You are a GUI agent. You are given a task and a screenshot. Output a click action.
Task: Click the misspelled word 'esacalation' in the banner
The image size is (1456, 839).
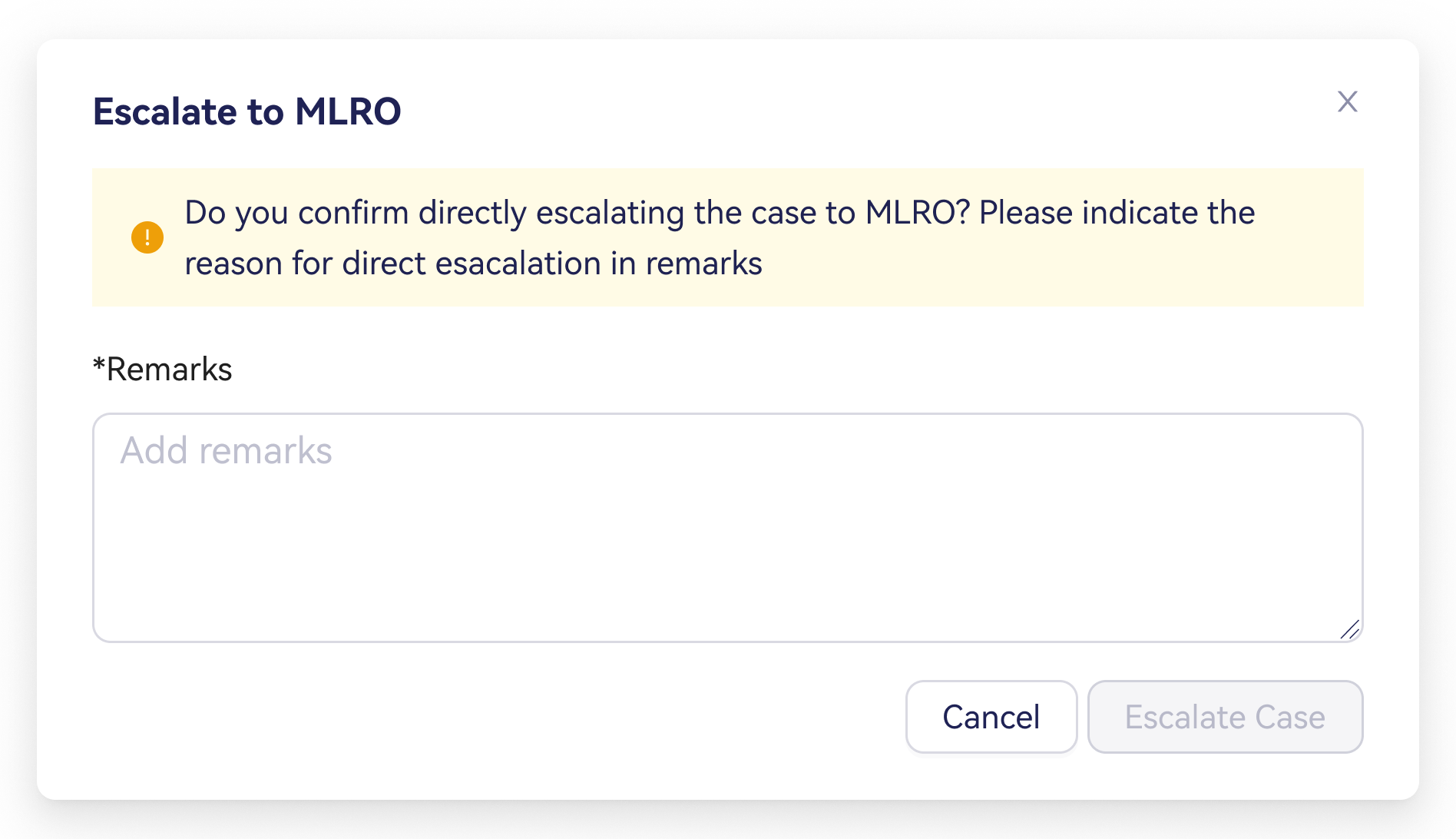[x=518, y=264]
